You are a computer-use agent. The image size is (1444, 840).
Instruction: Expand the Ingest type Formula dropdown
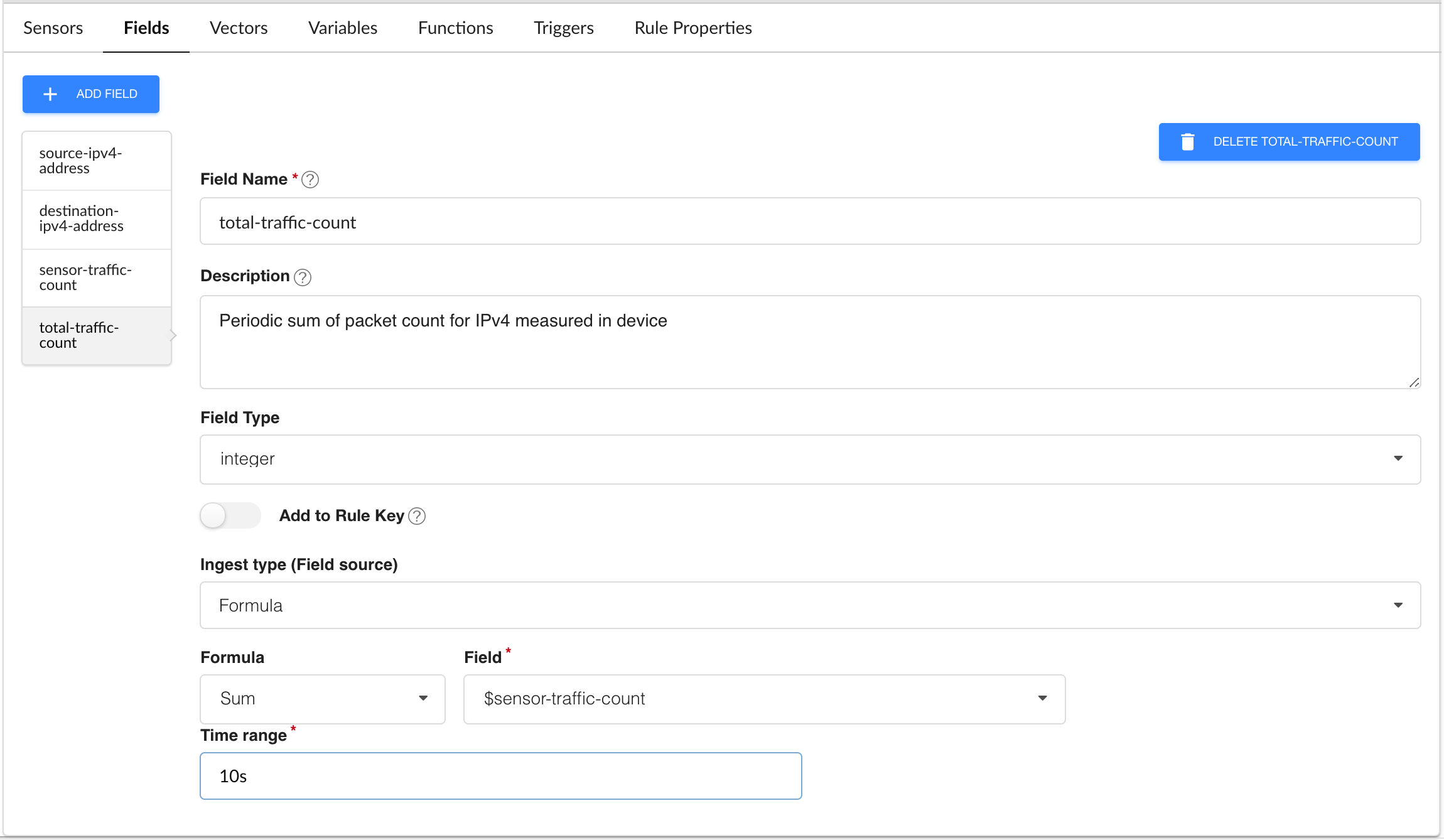click(x=810, y=605)
